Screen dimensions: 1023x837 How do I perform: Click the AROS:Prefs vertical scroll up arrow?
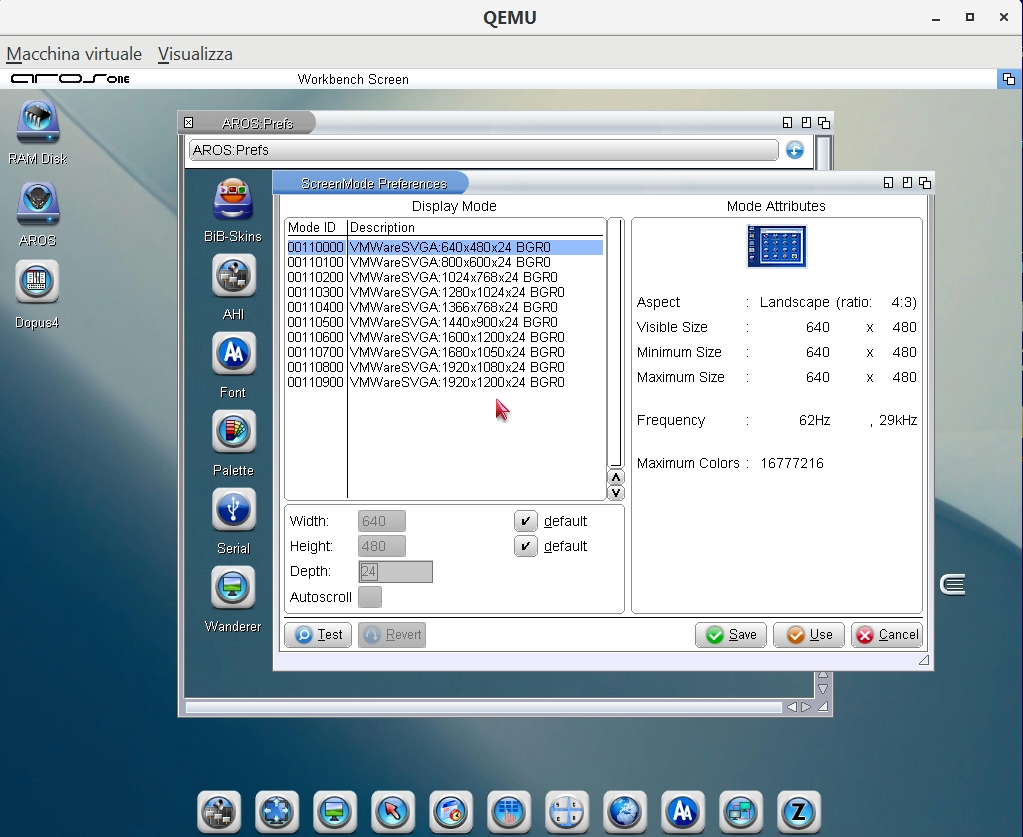(x=823, y=675)
